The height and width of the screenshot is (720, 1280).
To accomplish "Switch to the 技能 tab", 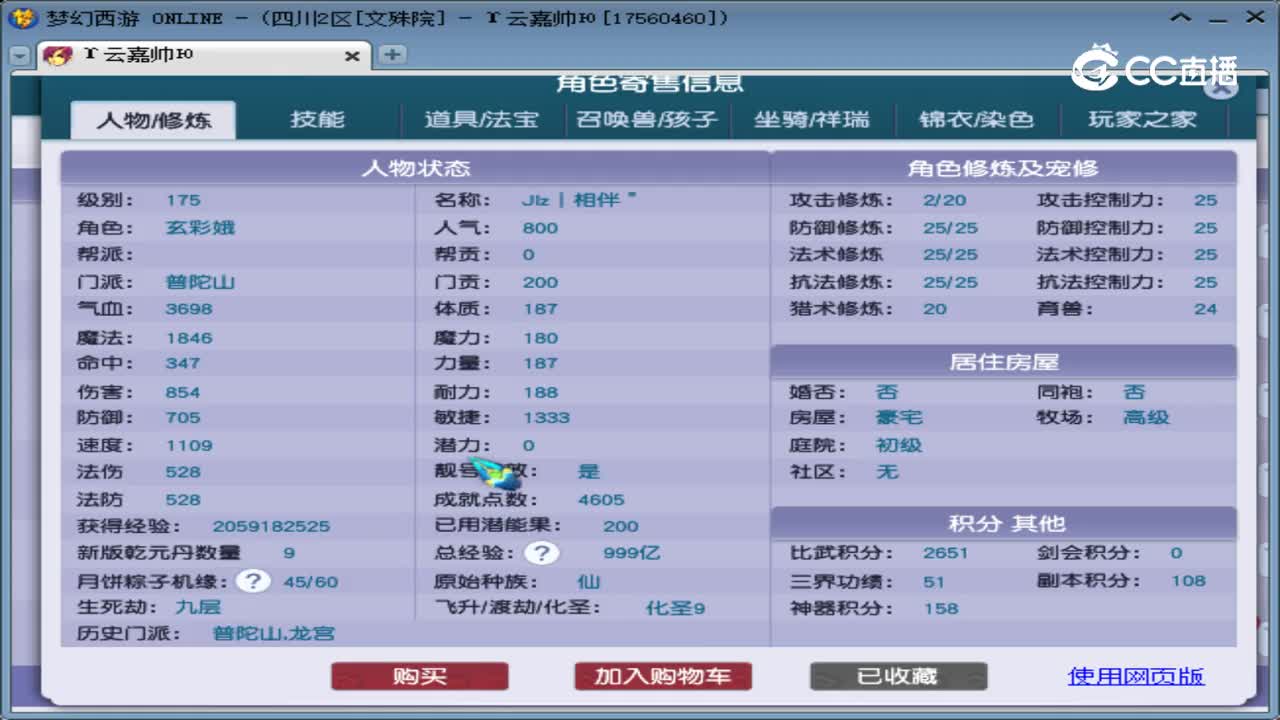I will point(317,120).
